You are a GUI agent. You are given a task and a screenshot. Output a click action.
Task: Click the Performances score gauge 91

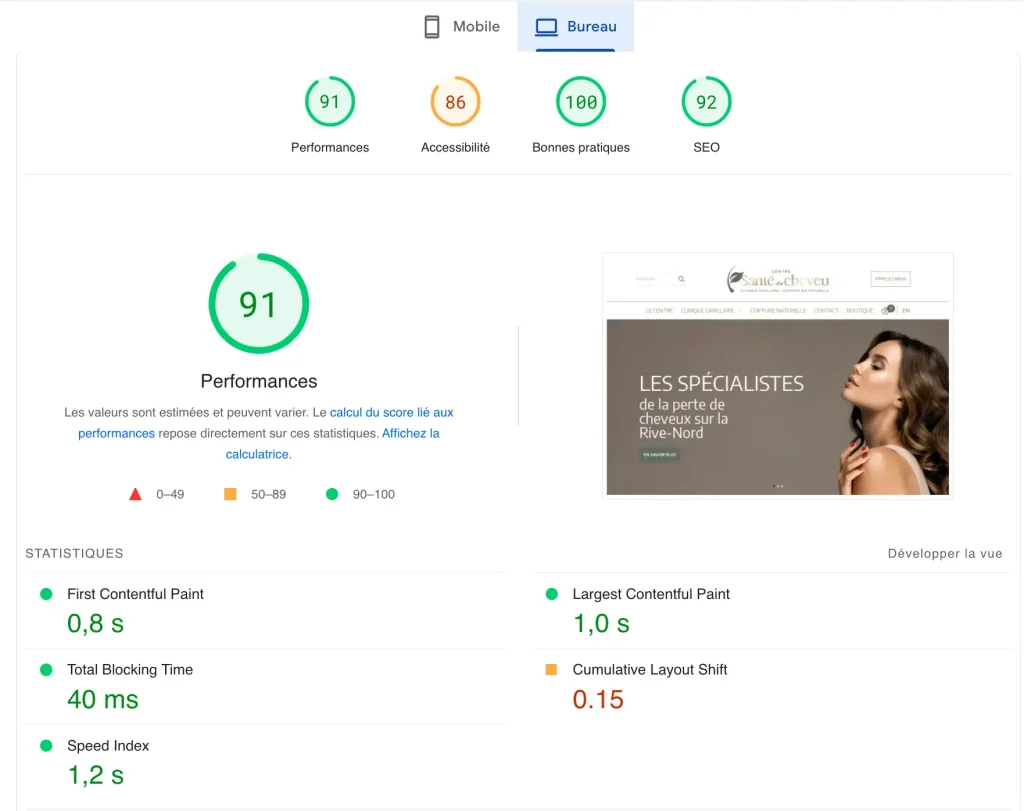(329, 102)
